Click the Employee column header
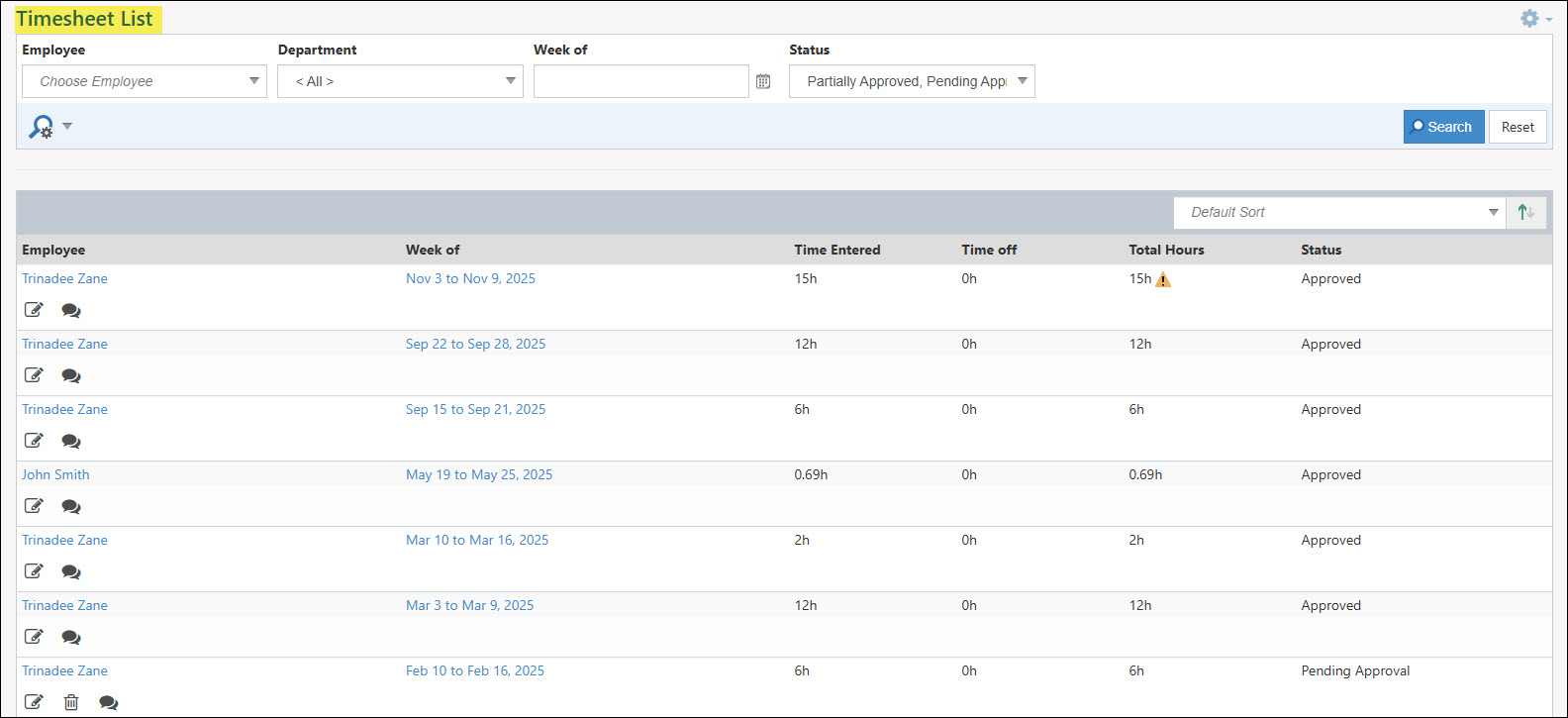 (53, 250)
